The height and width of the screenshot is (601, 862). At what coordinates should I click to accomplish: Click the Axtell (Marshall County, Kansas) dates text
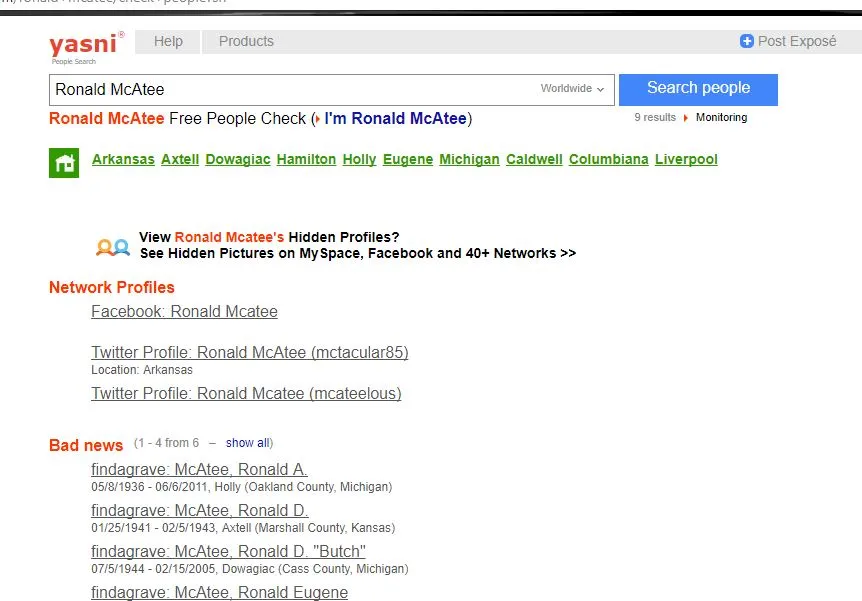click(243, 528)
